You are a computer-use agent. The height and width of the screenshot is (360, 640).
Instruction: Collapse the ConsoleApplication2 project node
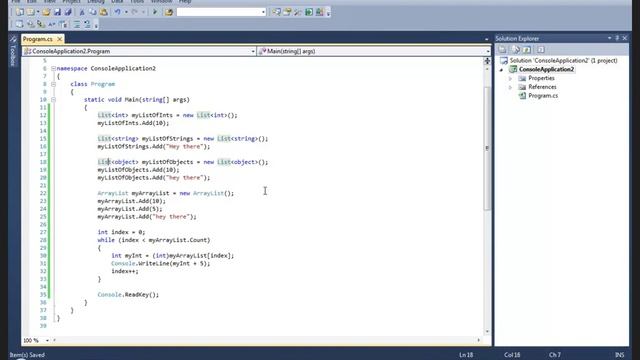click(x=502, y=69)
